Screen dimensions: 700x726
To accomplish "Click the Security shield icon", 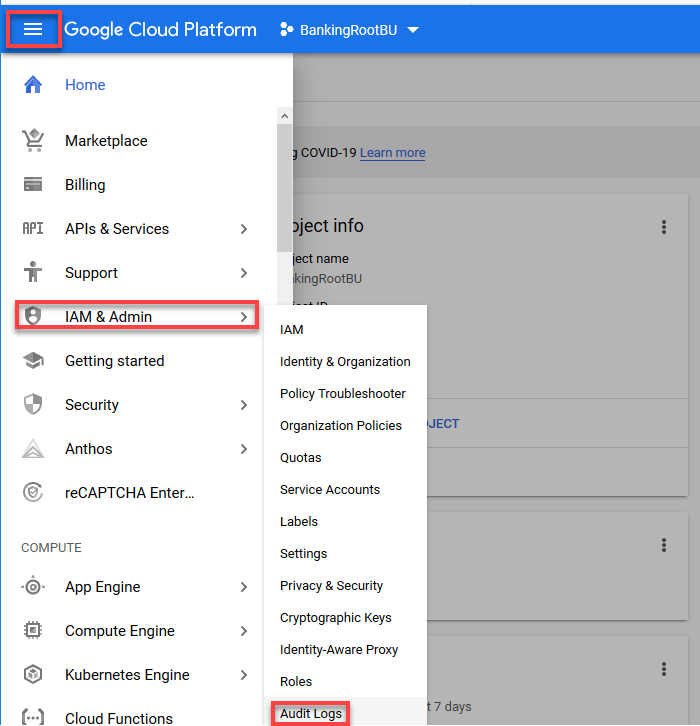I will coord(33,404).
